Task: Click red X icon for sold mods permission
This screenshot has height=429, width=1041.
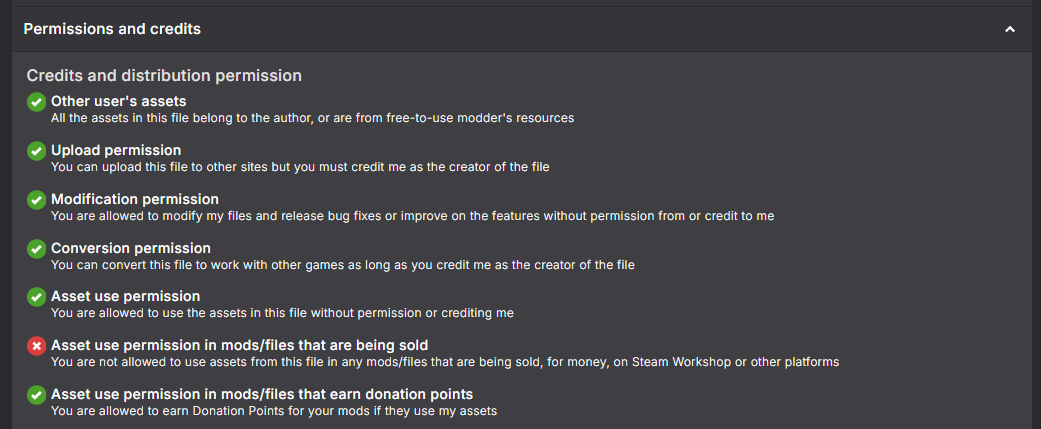Action: (36, 346)
